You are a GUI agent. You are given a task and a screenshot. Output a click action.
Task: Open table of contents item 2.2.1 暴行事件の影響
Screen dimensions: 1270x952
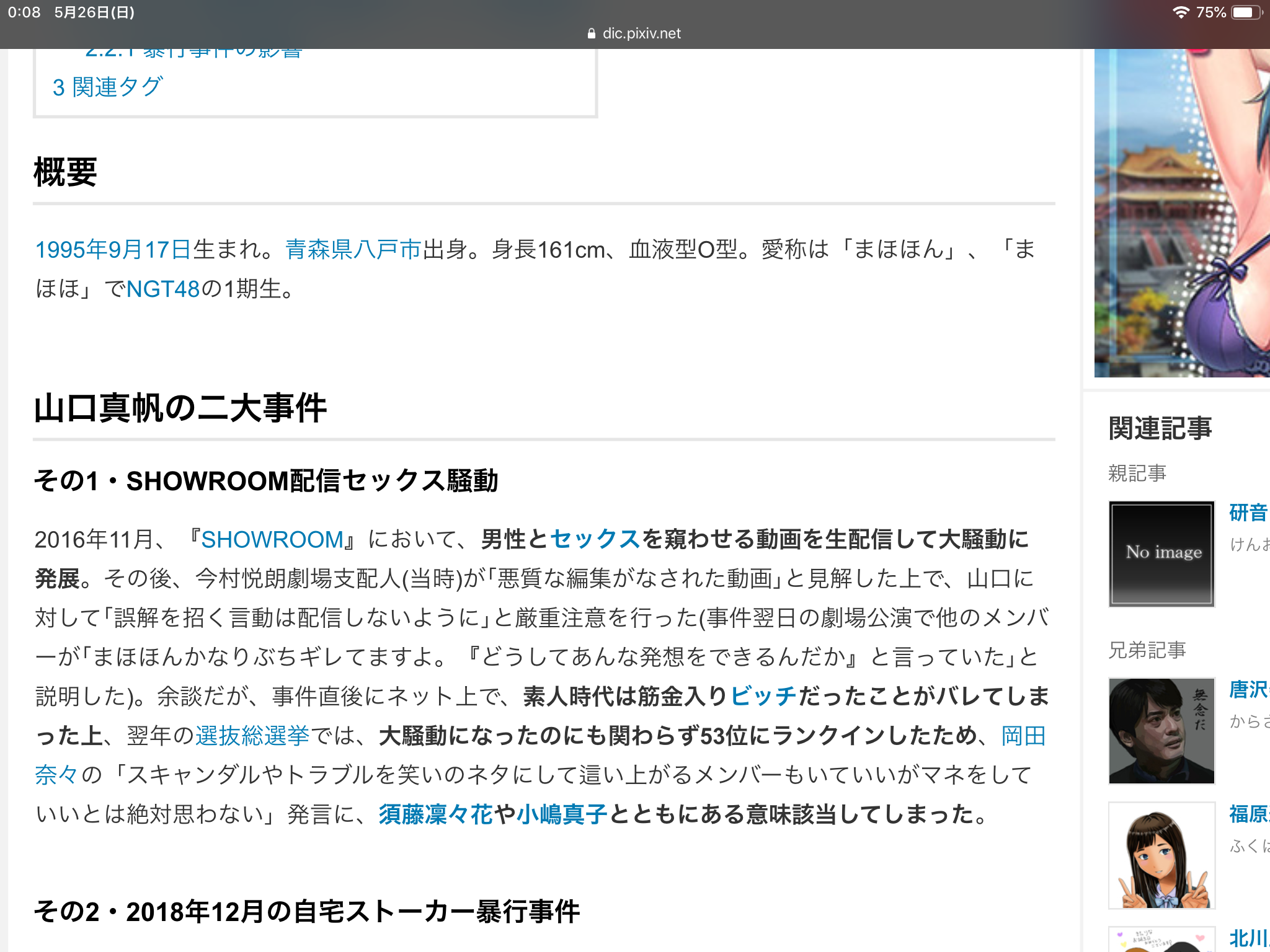(193, 53)
